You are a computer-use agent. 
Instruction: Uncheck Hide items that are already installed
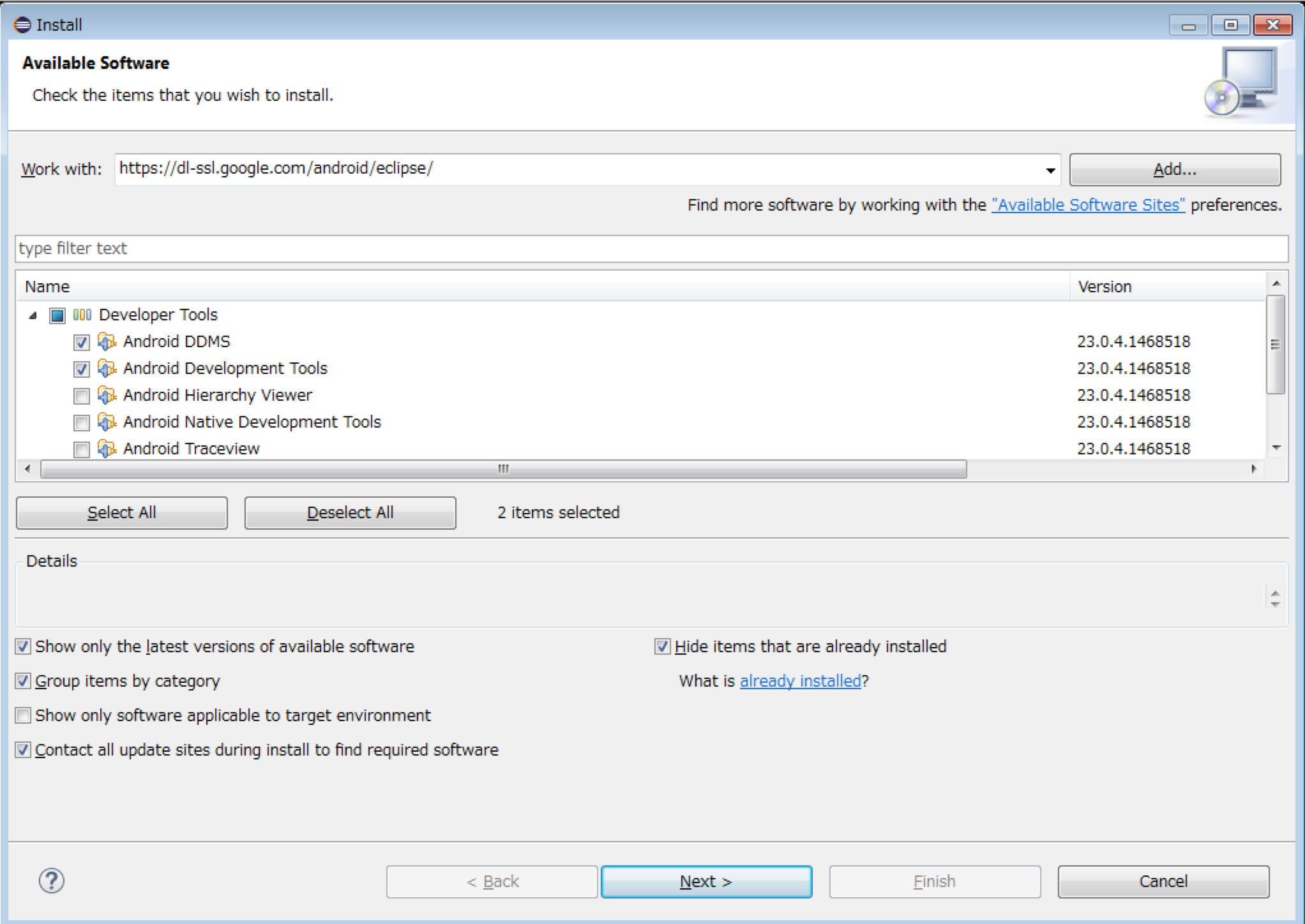[x=663, y=646]
